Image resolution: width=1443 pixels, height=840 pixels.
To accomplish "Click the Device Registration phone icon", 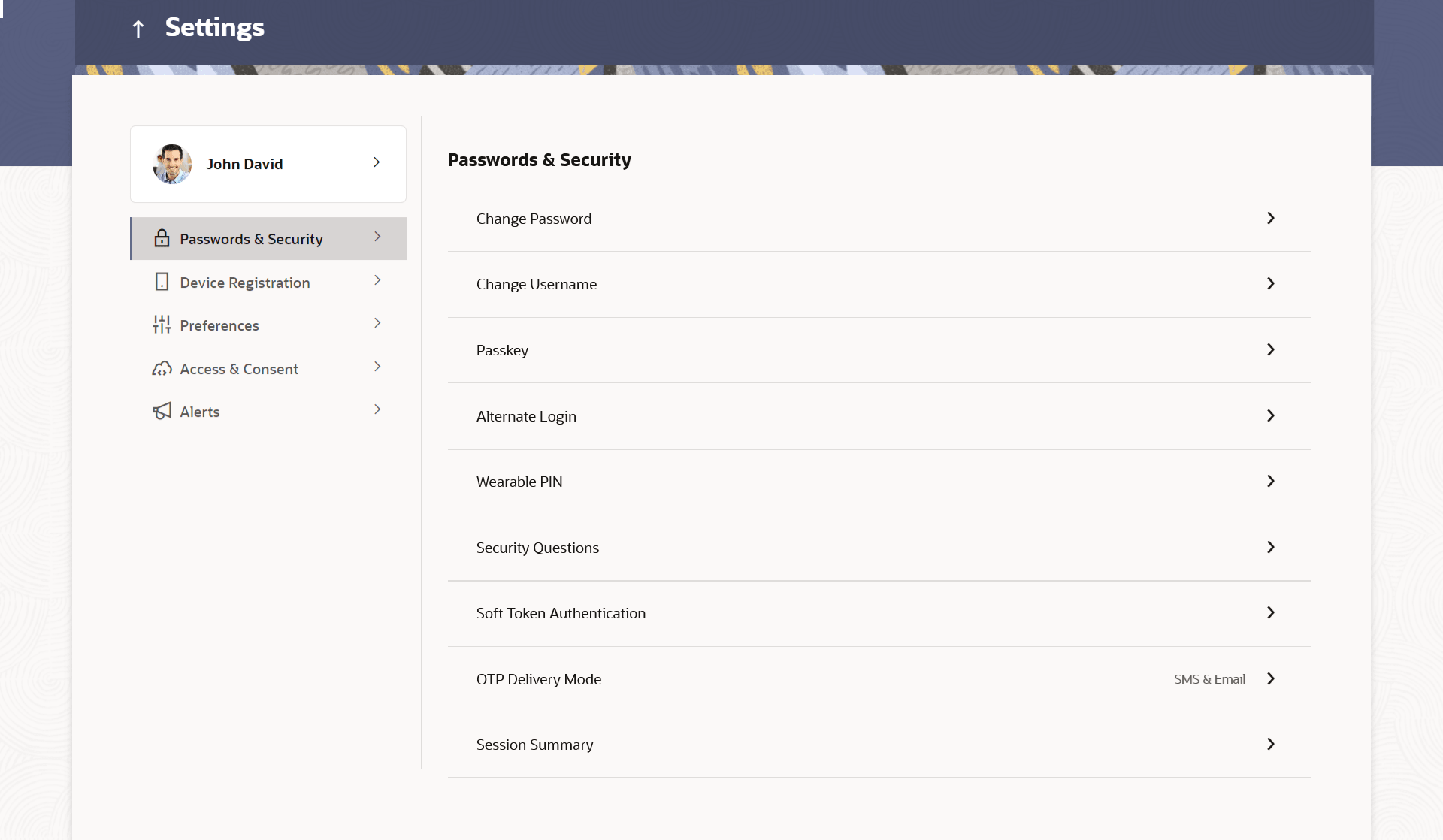I will tap(162, 282).
